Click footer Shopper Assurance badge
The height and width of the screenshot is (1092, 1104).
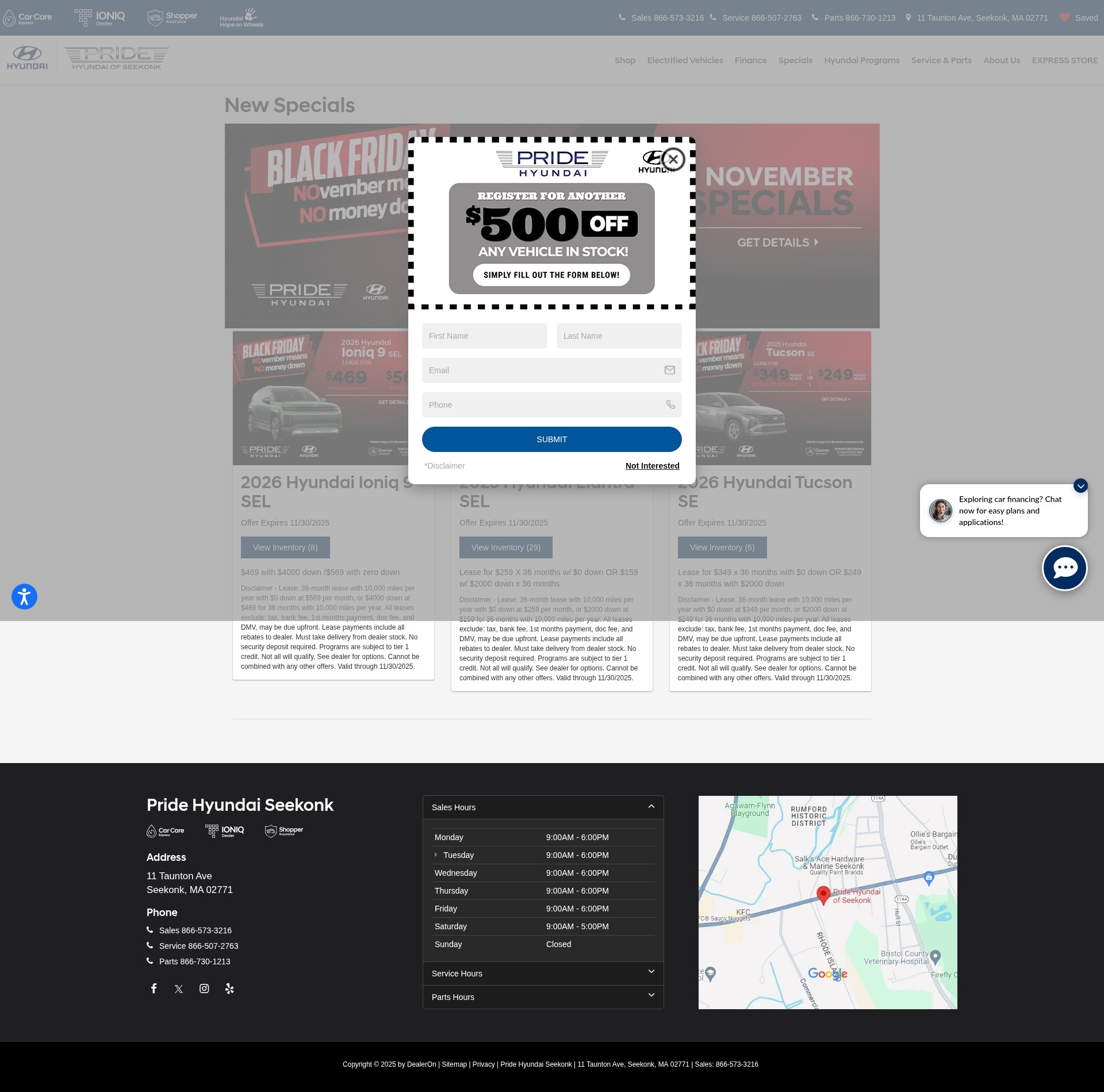(284, 831)
